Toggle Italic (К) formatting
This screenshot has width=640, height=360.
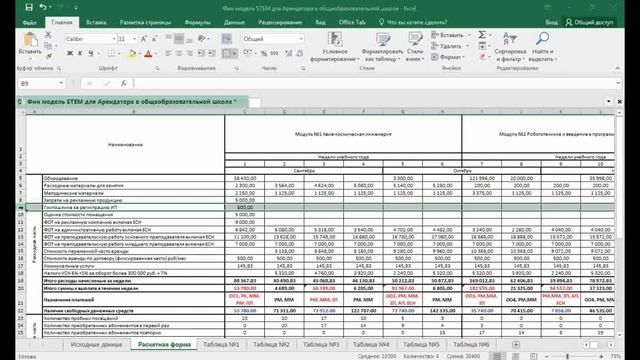point(80,53)
